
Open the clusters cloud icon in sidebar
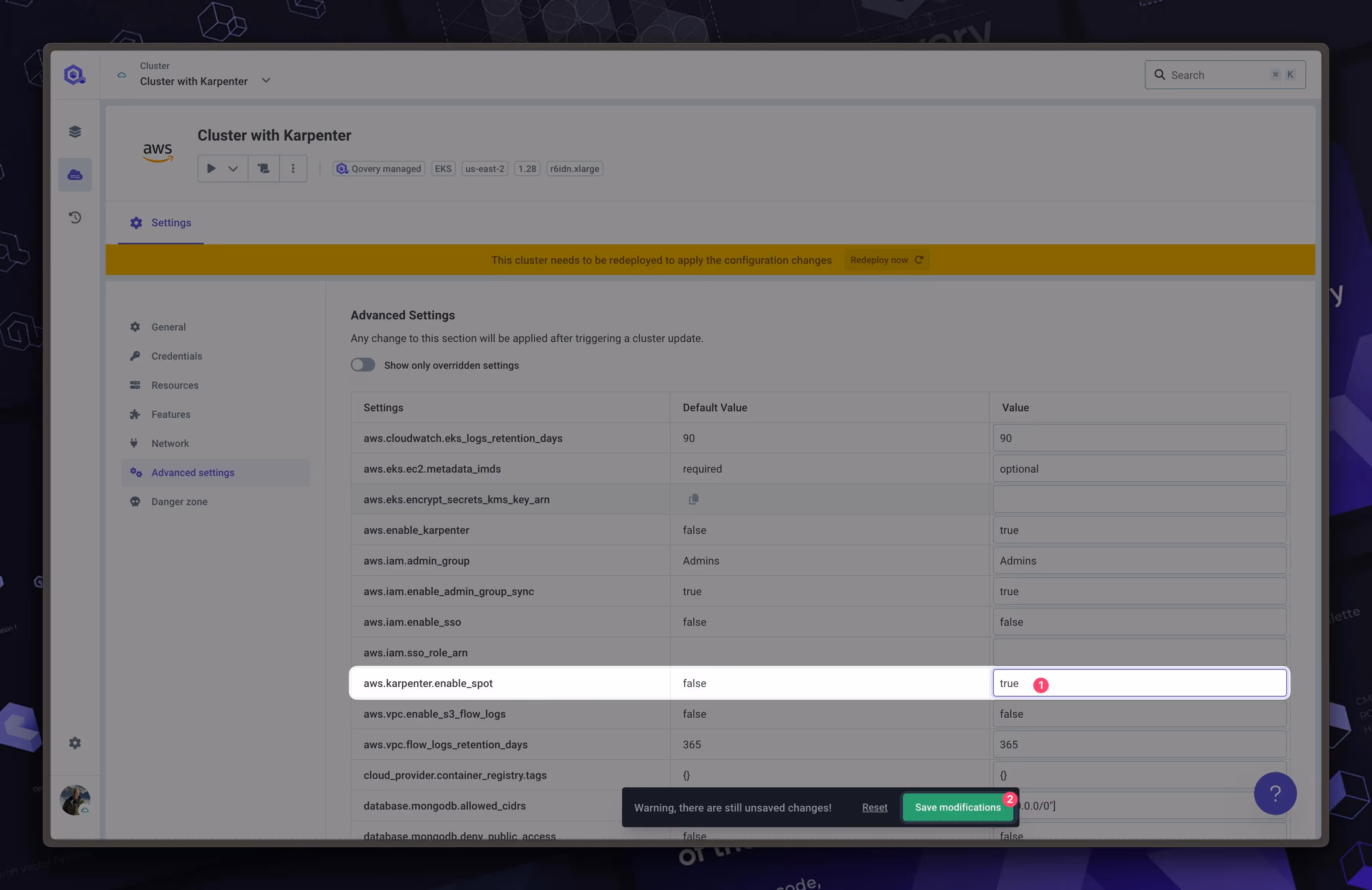(74, 174)
